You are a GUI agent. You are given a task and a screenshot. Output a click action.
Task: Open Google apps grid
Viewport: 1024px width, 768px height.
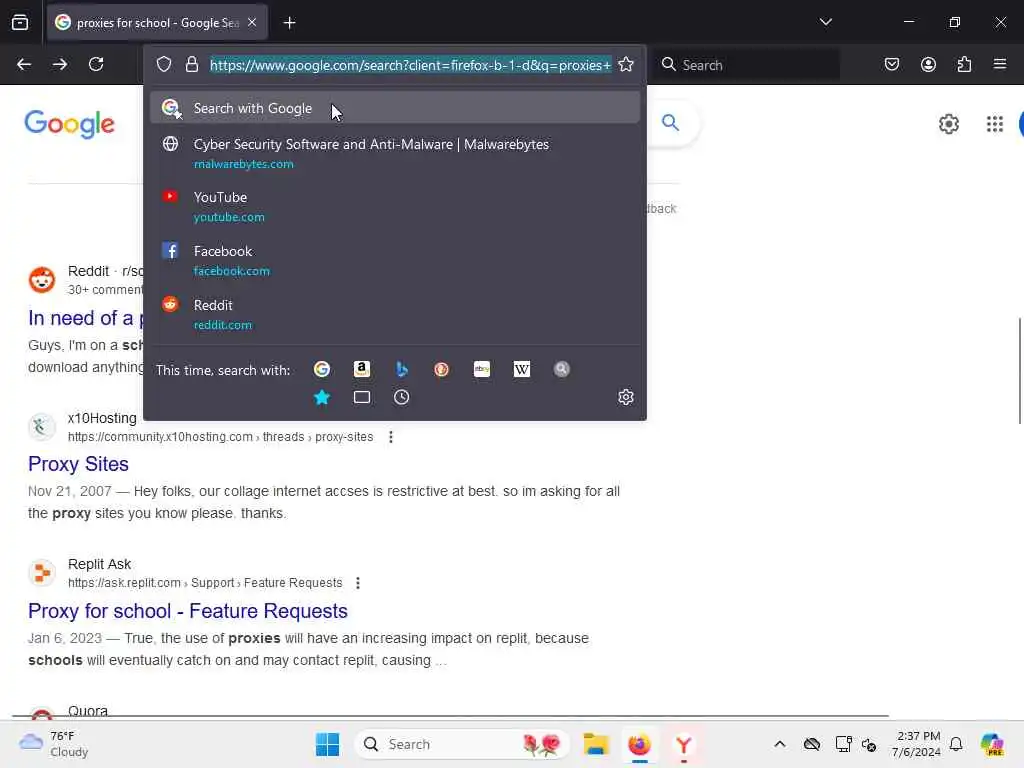[995, 123]
